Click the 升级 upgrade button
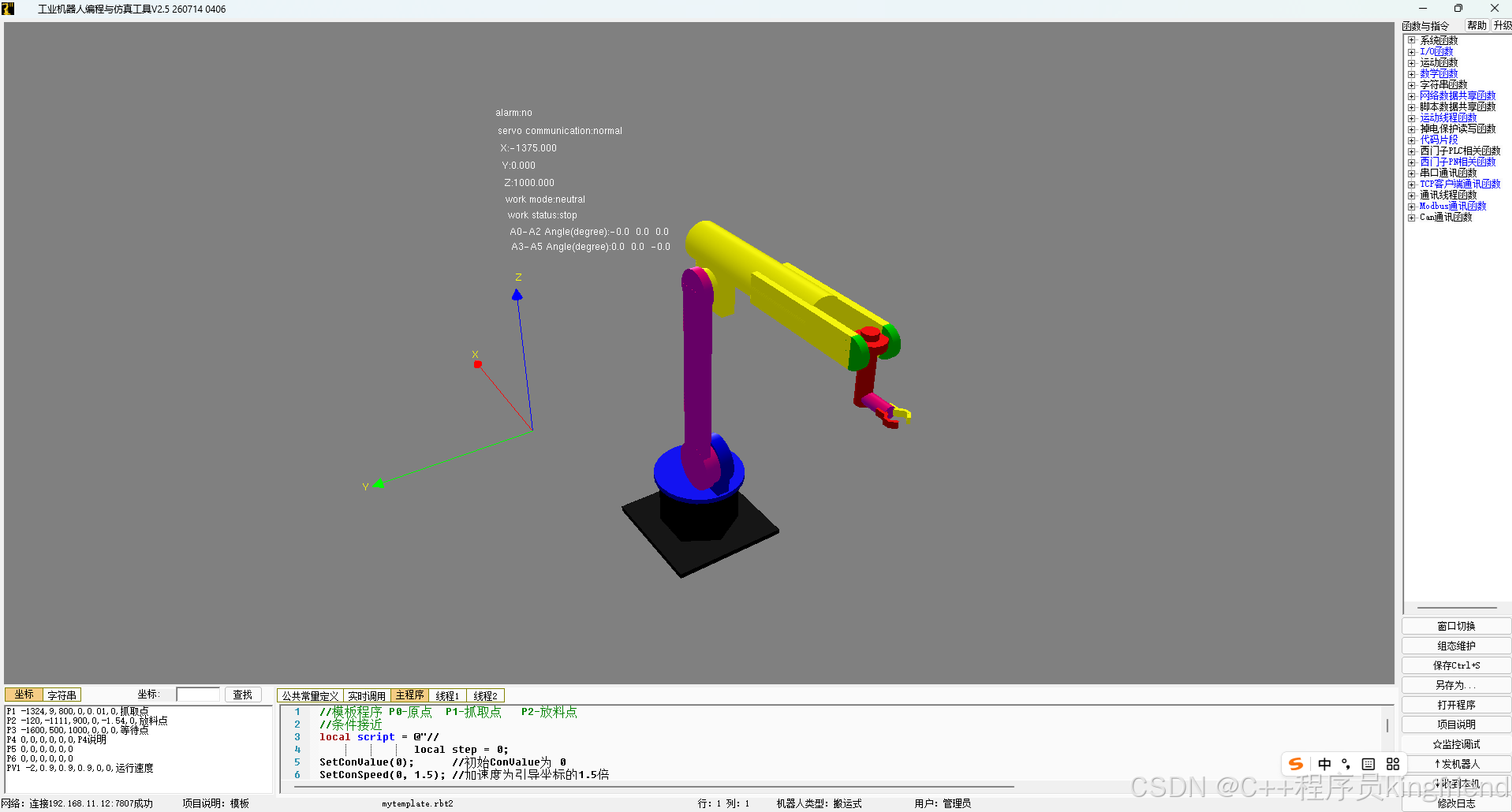The width and height of the screenshot is (1512, 812). point(1502,25)
